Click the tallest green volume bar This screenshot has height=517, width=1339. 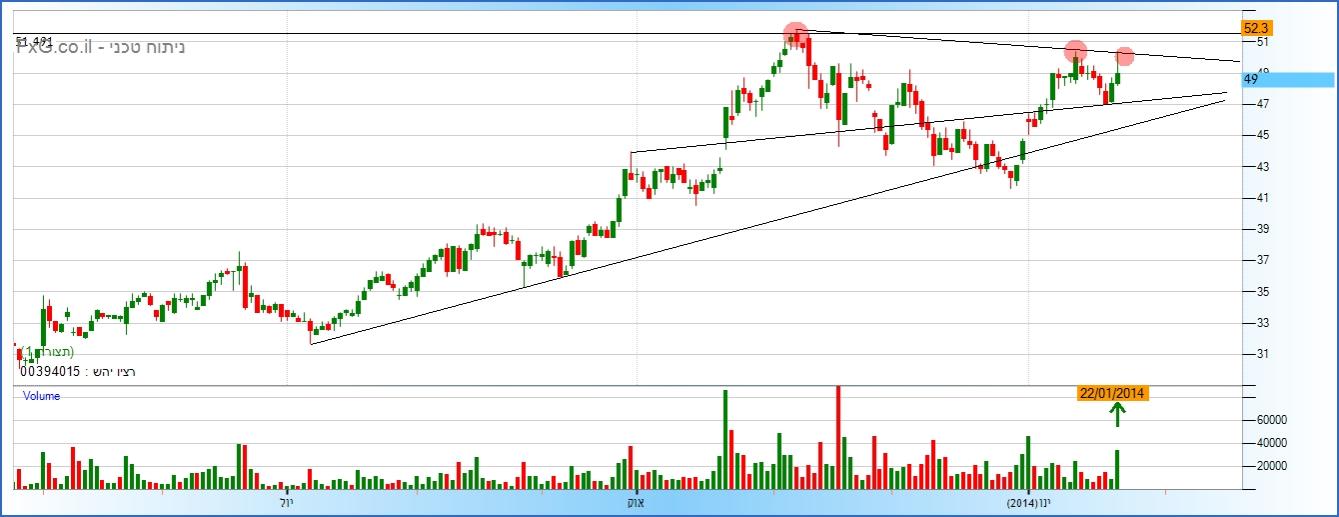point(725,439)
